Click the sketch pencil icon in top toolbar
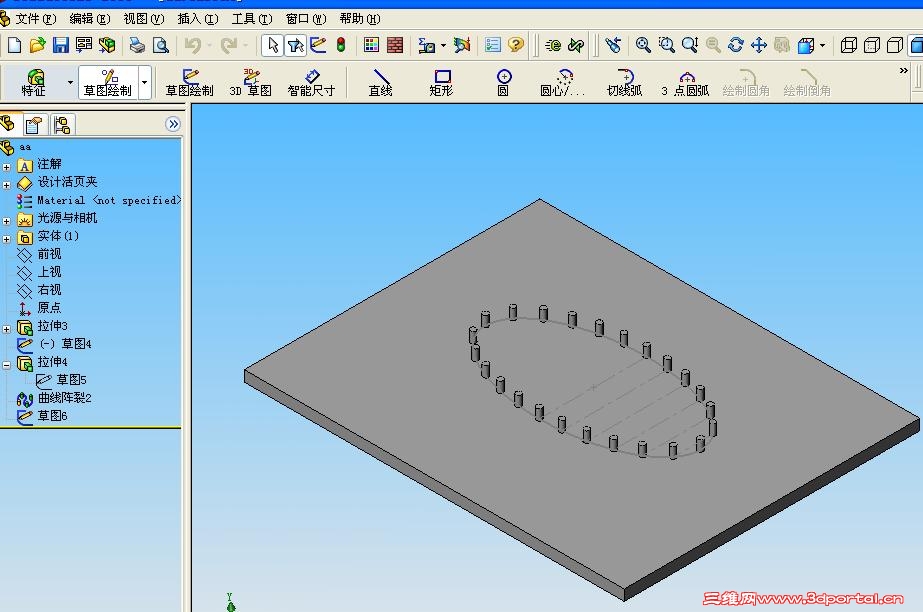Viewport: 923px width, 612px height. coord(318,45)
